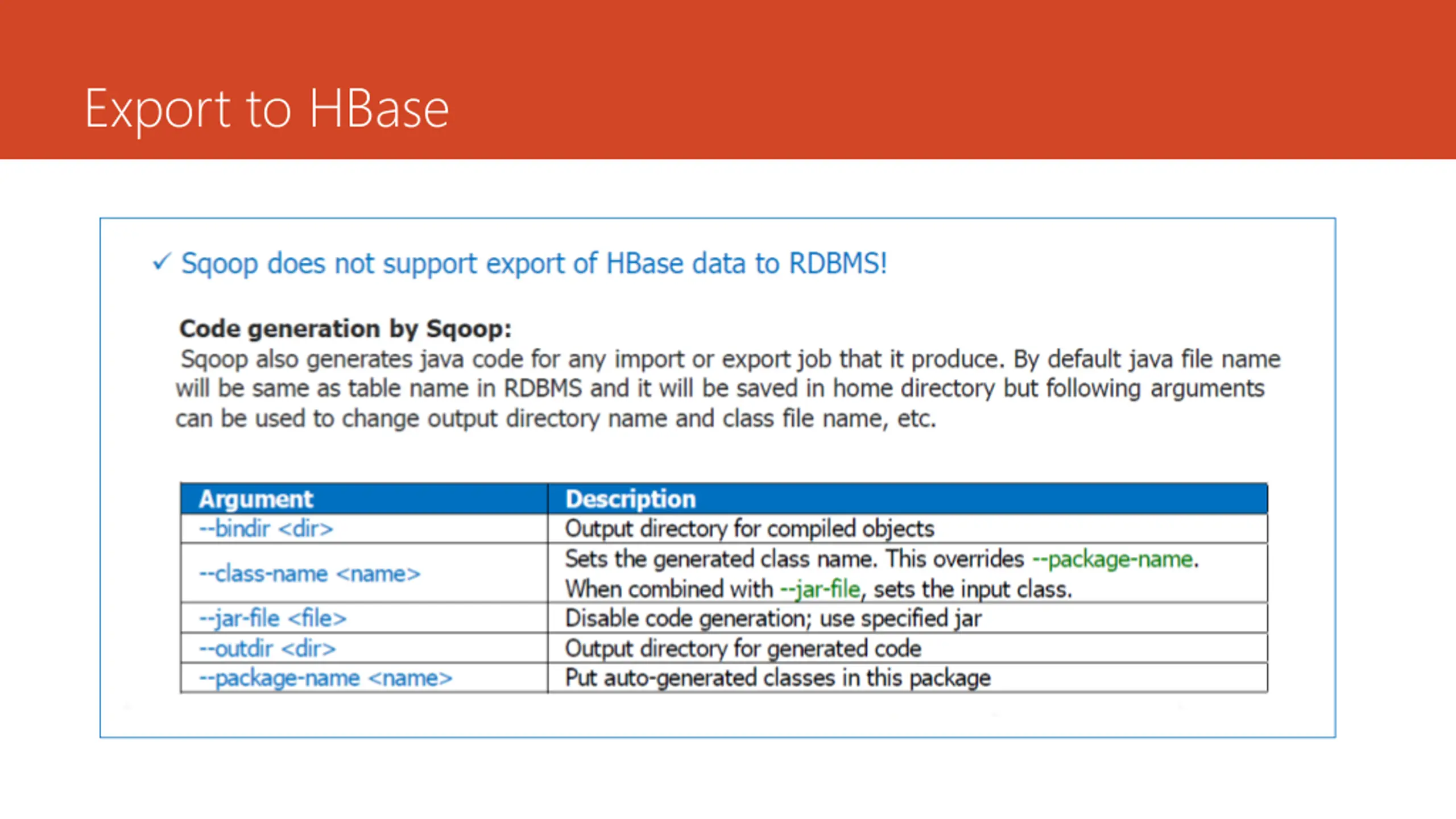Click the checkmark bullet before the Sqoop line
Viewport: 1456px width, 819px height.
point(162,262)
